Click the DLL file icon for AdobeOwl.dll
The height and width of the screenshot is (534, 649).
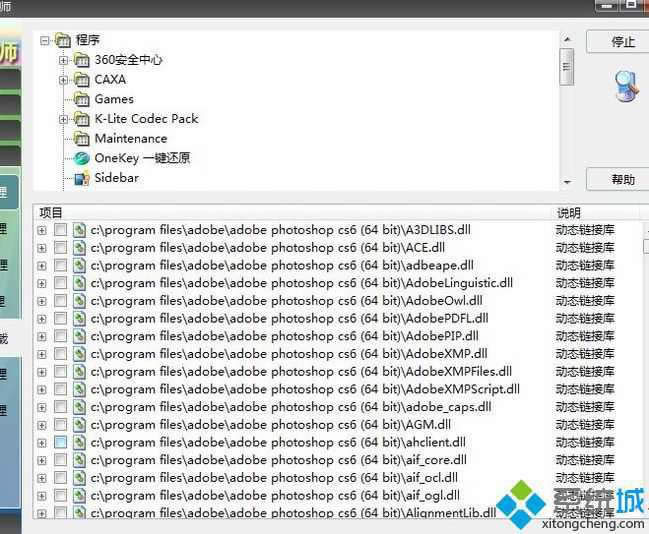click(79, 301)
